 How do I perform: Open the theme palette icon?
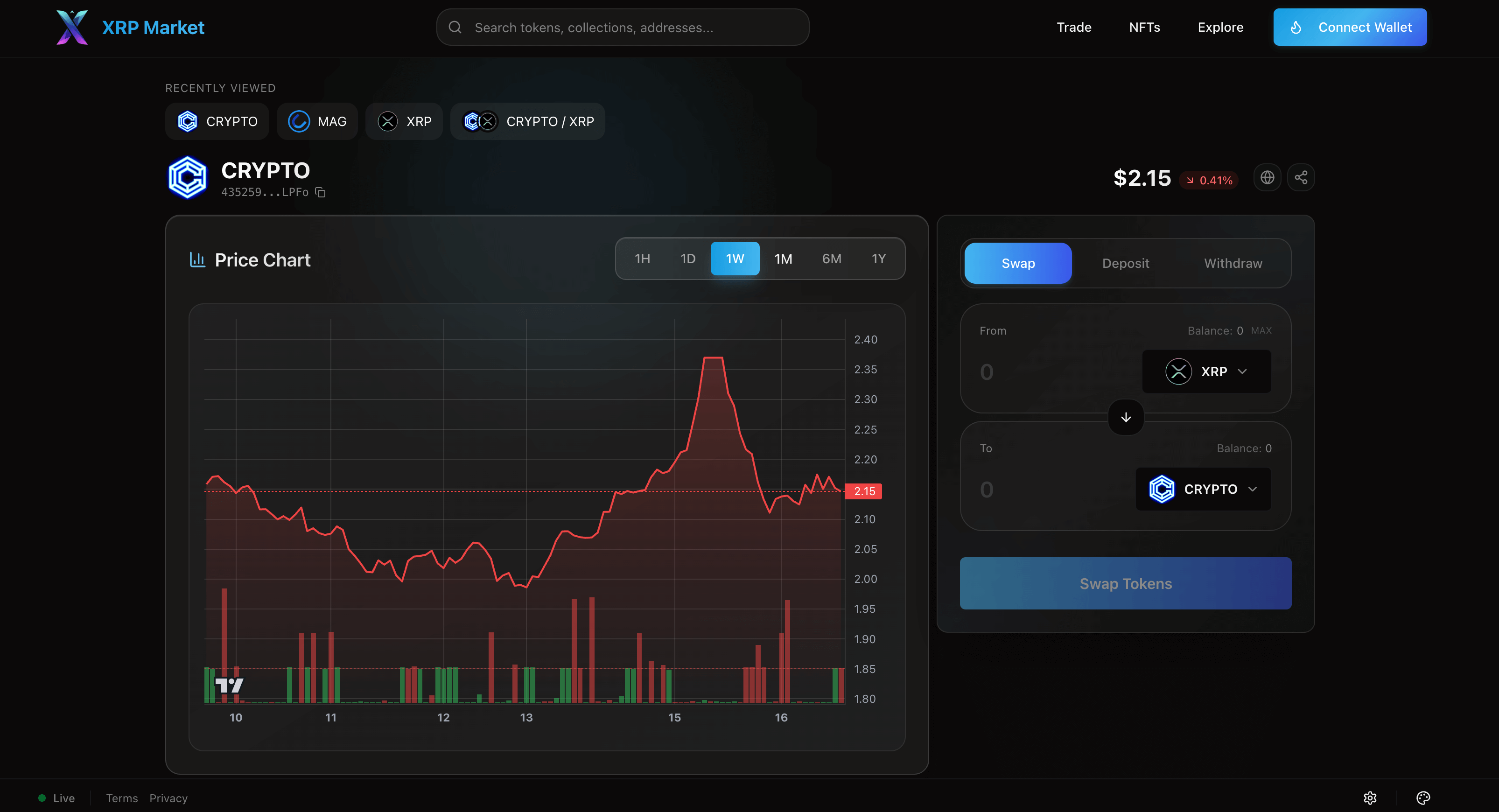(x=1423, y=798)
